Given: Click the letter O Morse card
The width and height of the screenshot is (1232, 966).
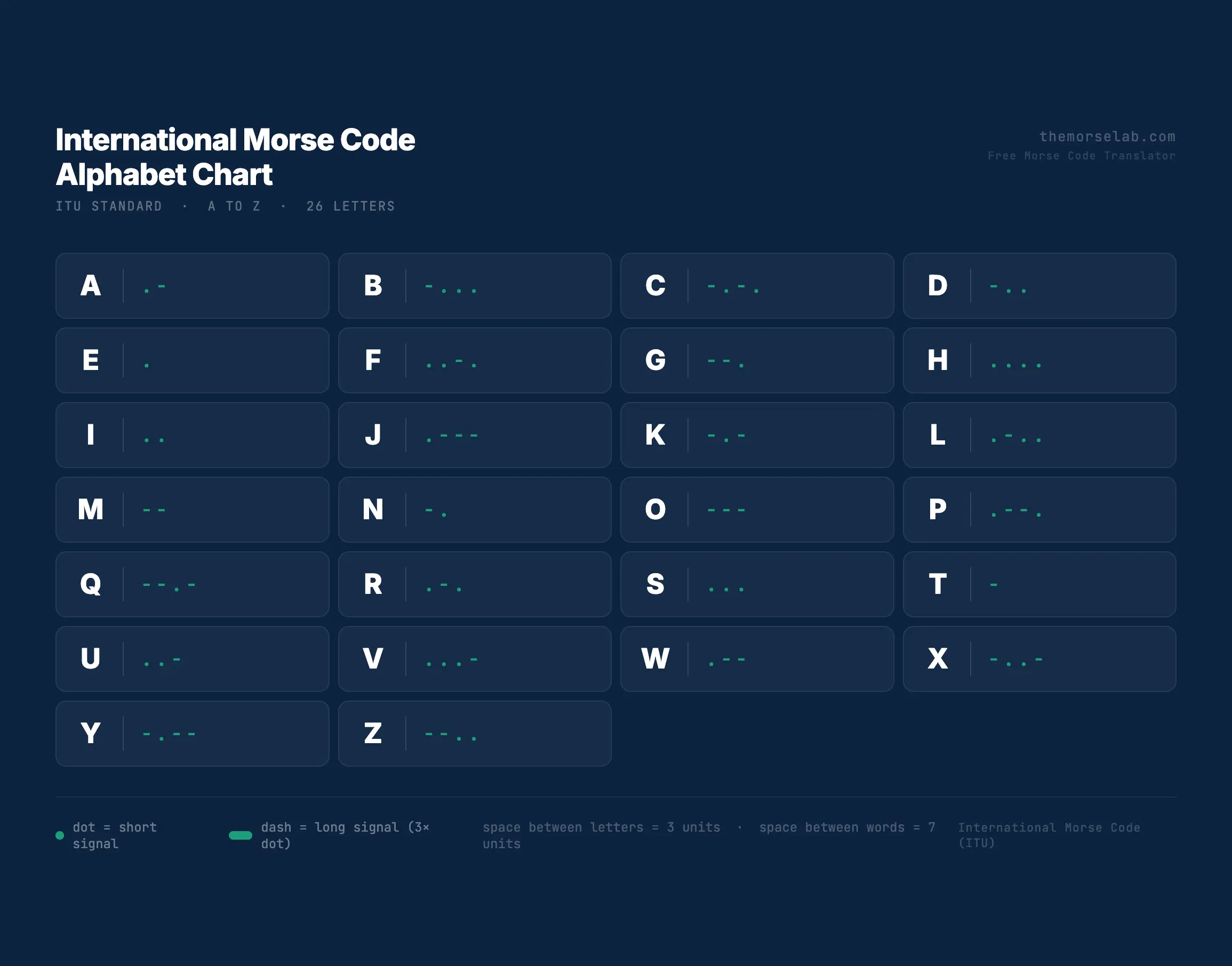Looking at the screenshot, I should [756, 510].
